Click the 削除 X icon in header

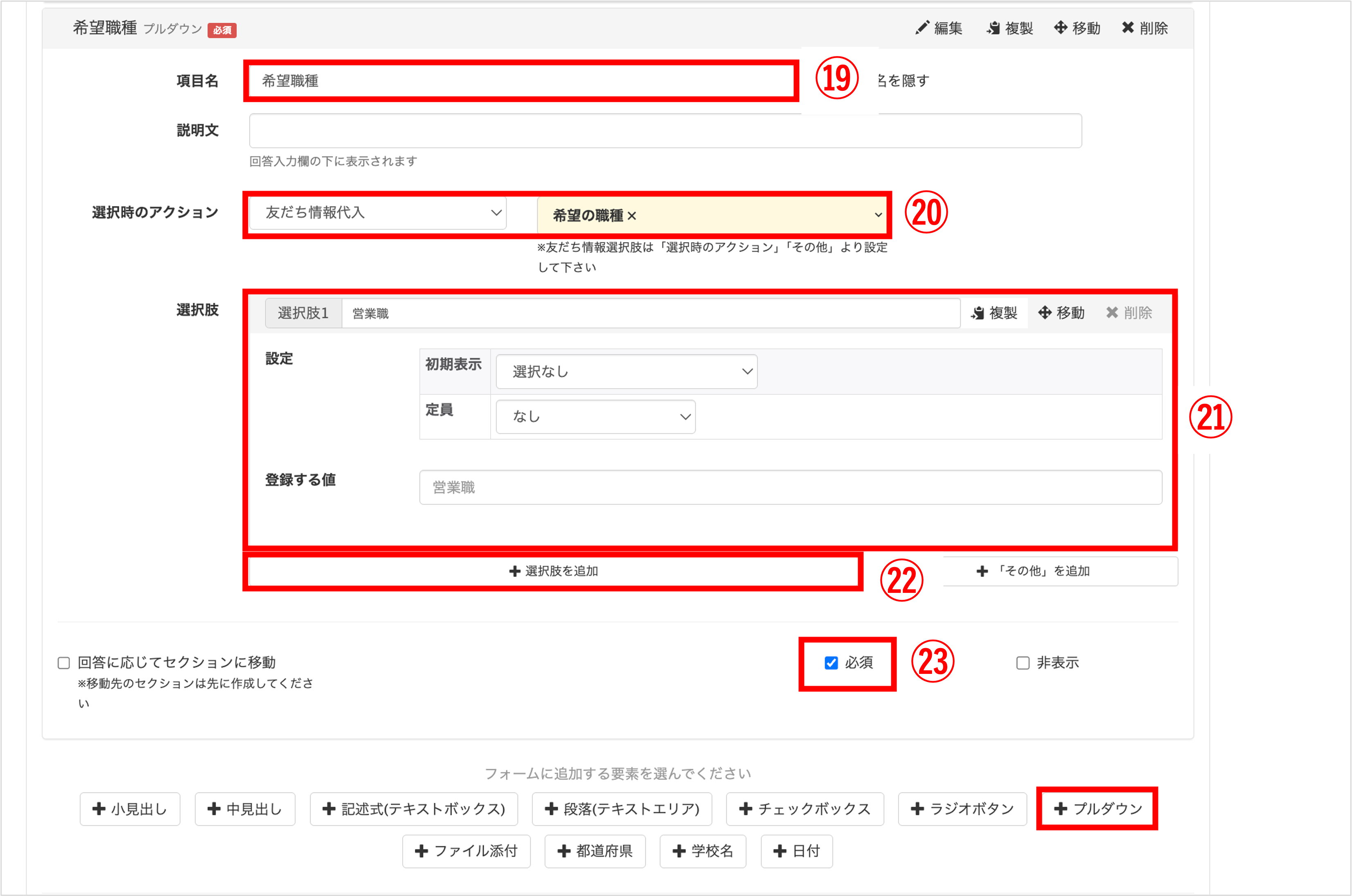pos(1128,27)
